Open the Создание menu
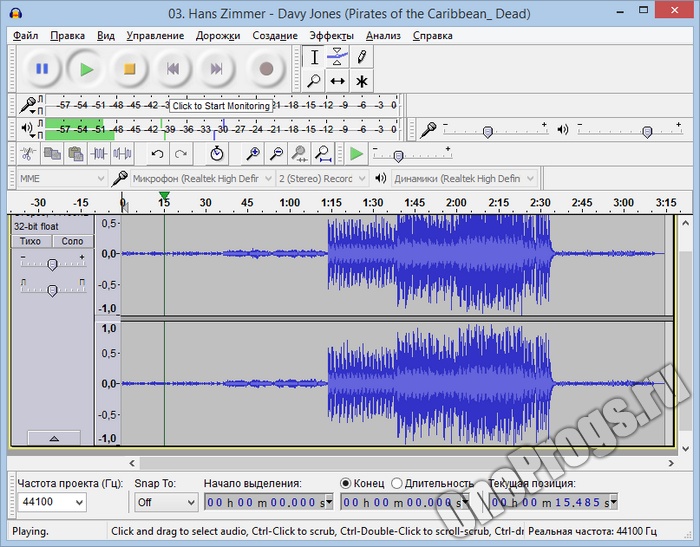Image resolution: width=700 pixels, height=547 pixels. click(275, 36)
